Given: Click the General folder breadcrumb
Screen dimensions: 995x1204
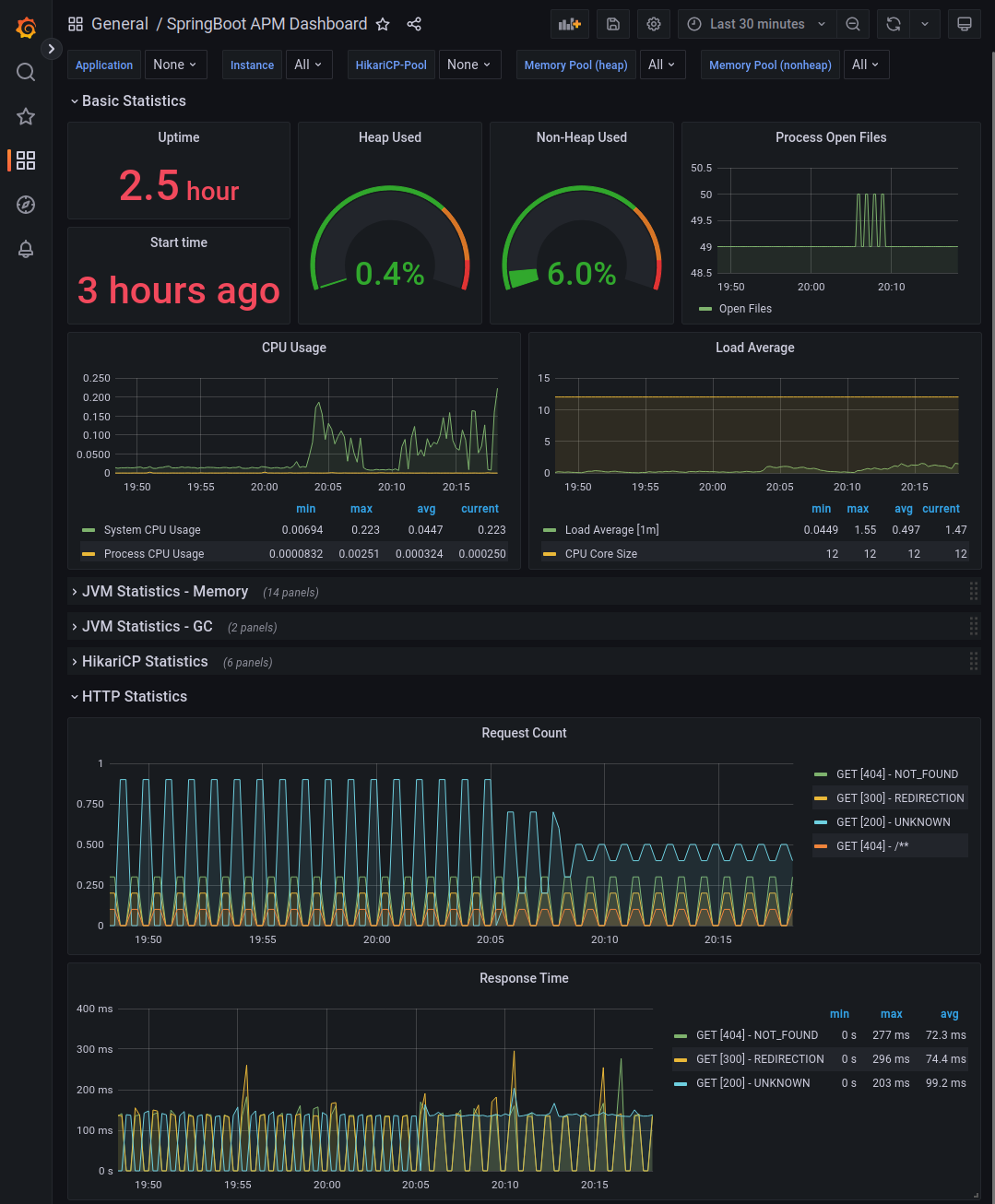Looking at the screenshot, I should point(120,24).
